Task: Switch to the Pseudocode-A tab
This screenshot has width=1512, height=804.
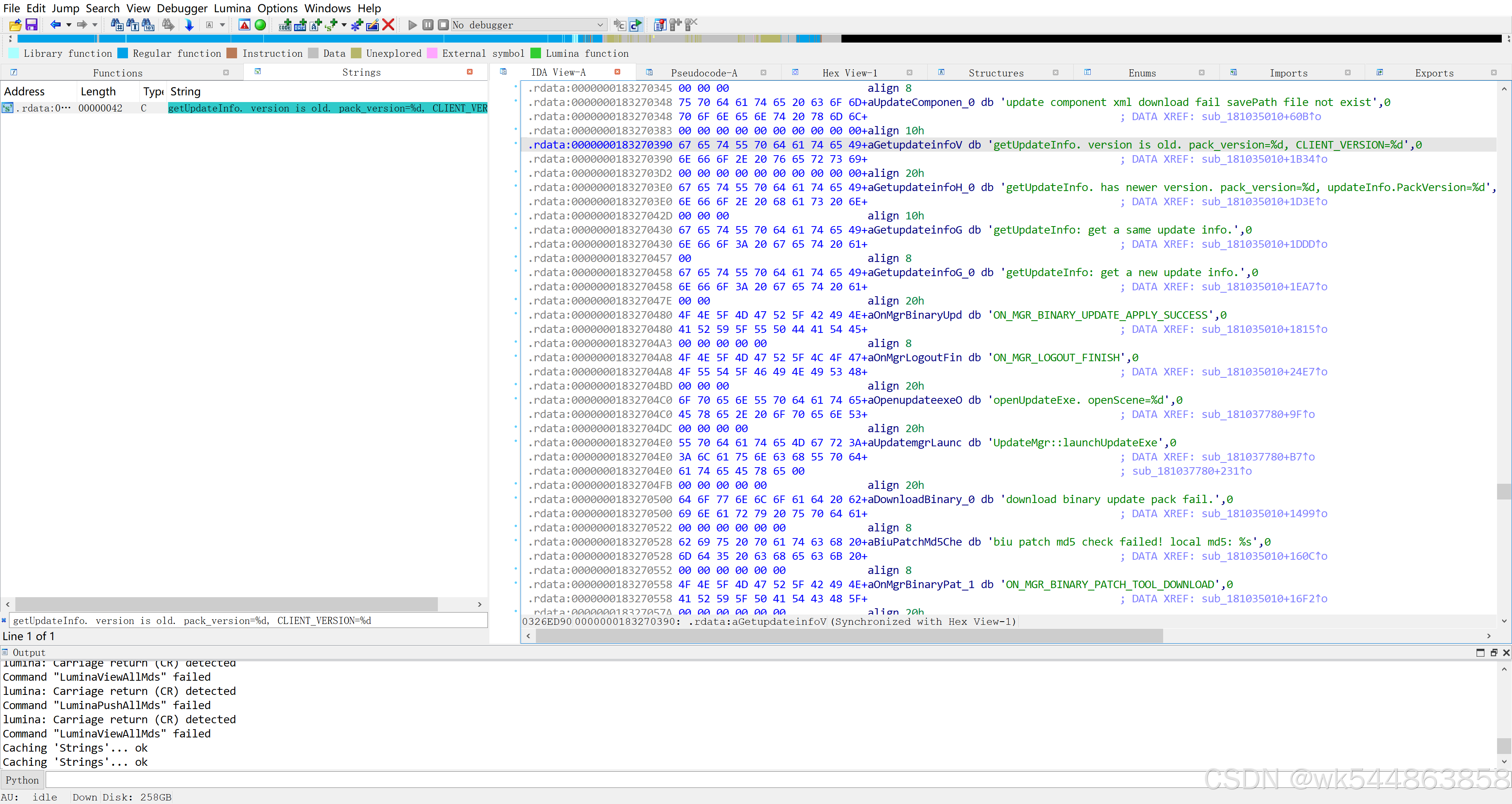Action: click(704, 73)
